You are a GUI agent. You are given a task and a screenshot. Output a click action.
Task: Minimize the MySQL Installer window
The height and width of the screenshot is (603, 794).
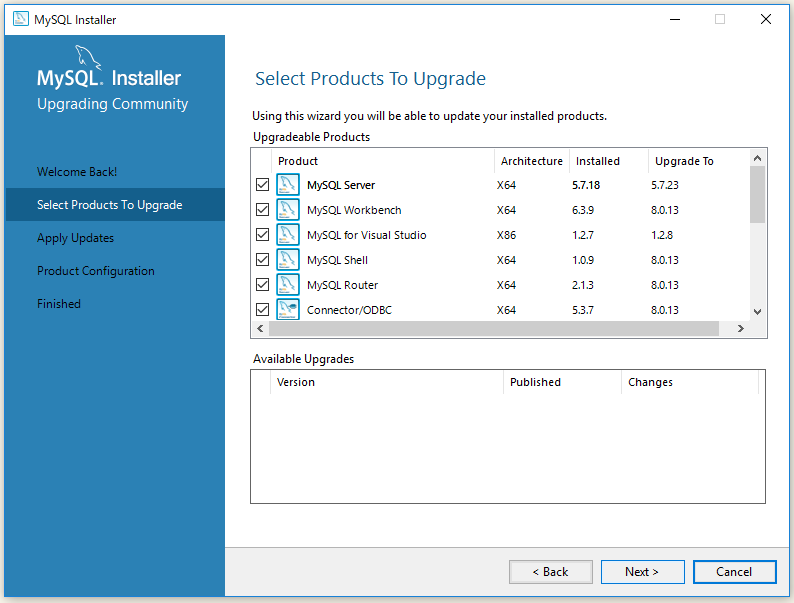(x=675, y=19)
